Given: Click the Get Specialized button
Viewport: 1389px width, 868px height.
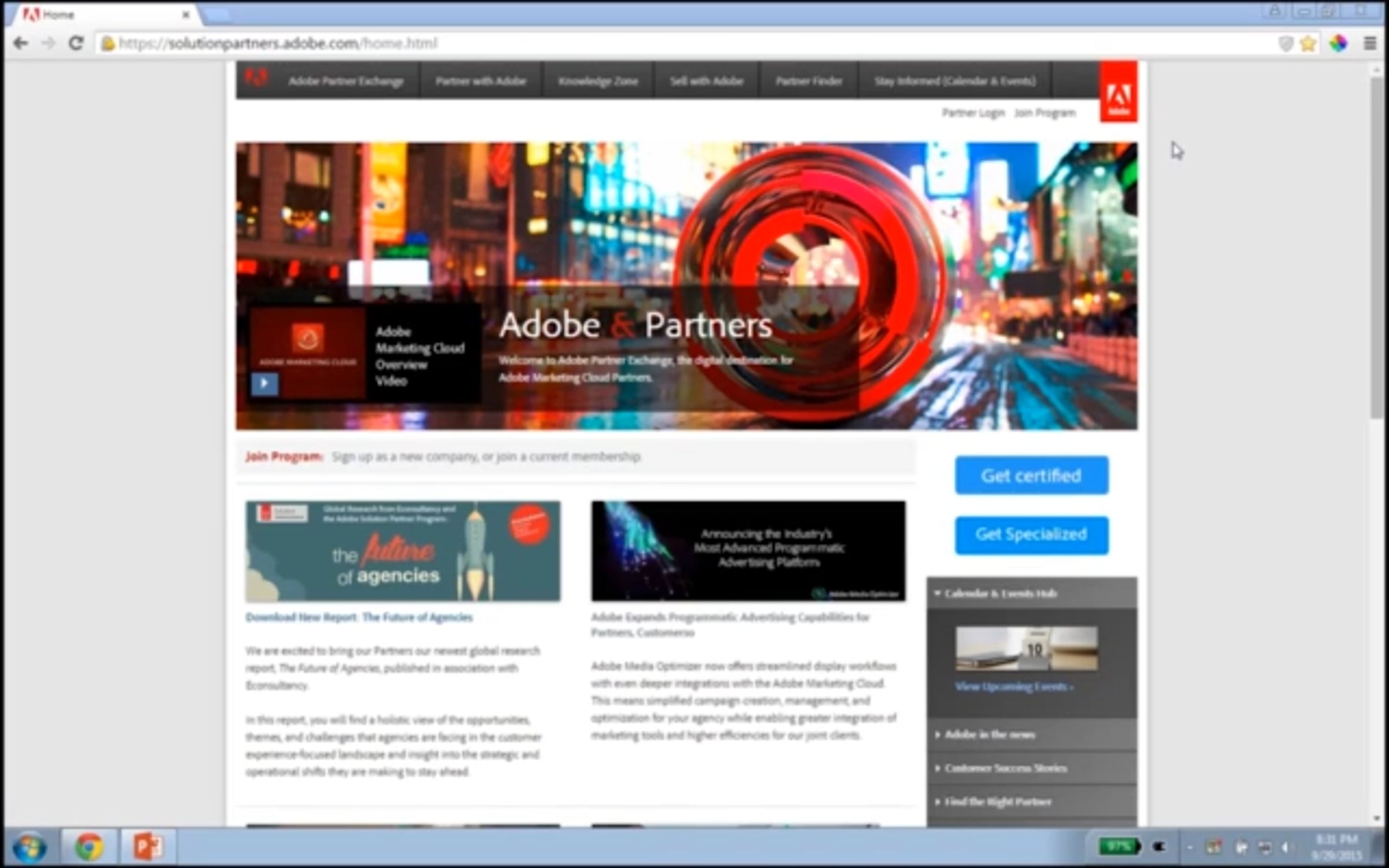Looking at the screenshot, I should pos(1031,535).
